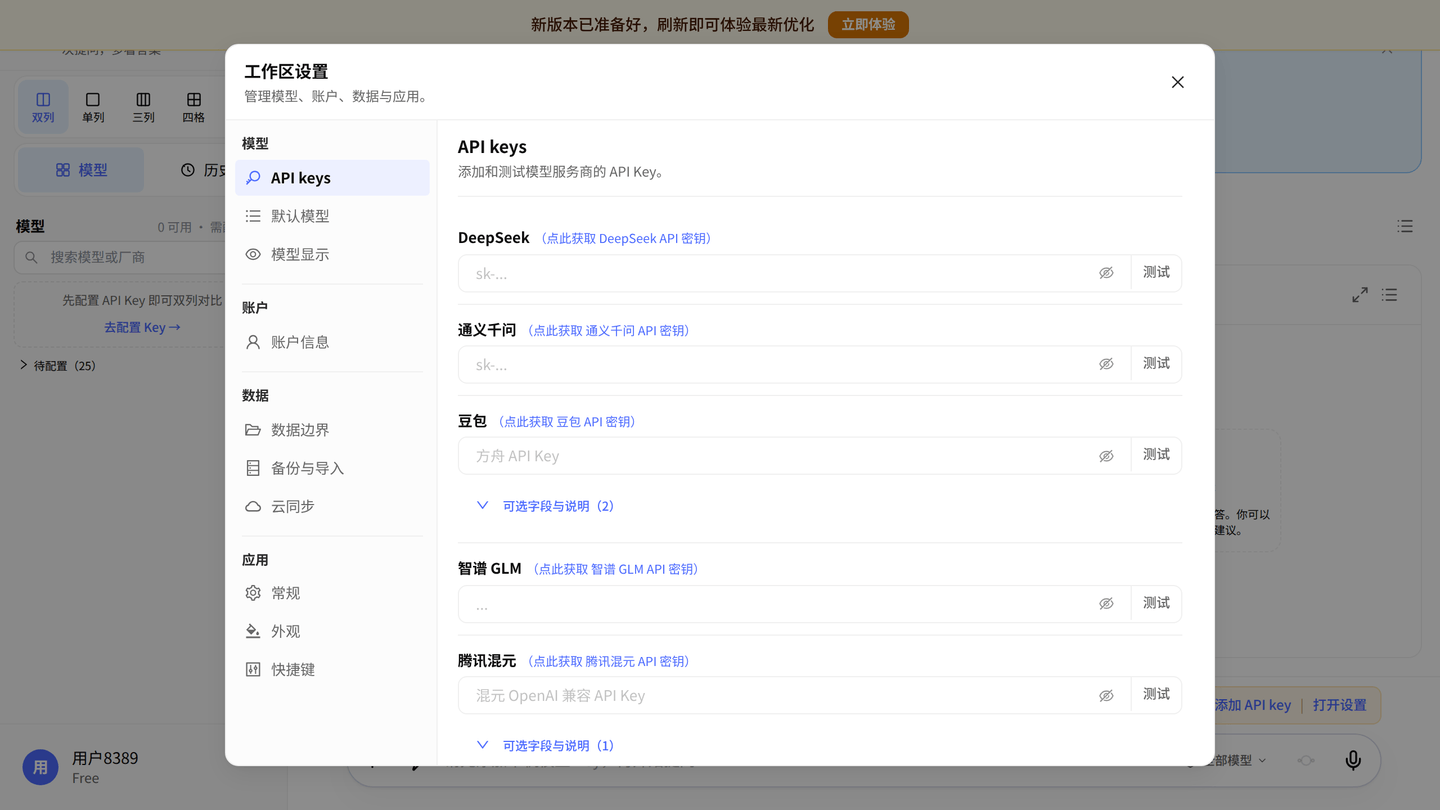Open list icon beside expand arrows
The image size is (1440, 810).
pos(1390,295)
